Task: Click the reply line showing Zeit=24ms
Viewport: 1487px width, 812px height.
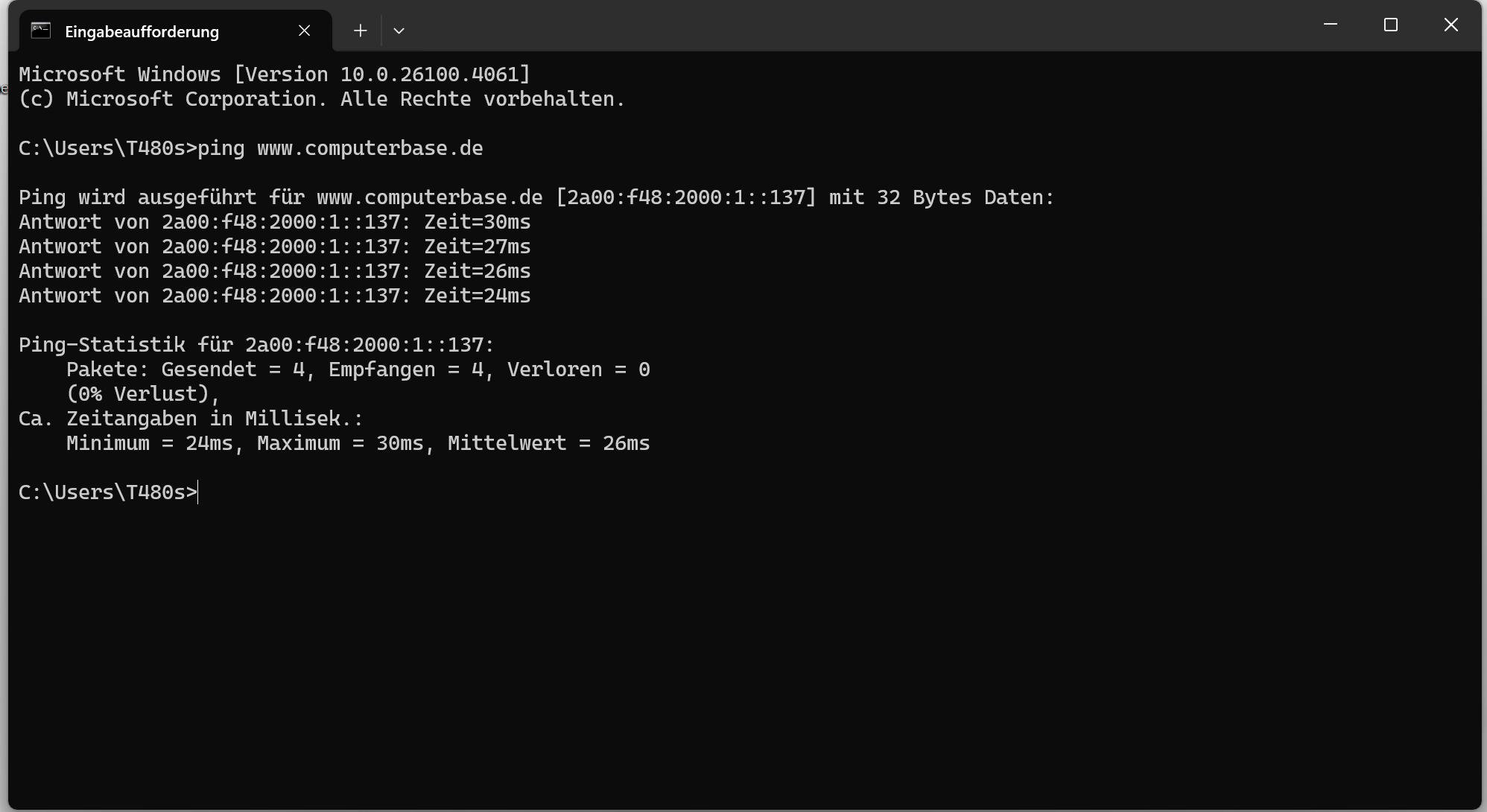Action: [x=274, y=295]
